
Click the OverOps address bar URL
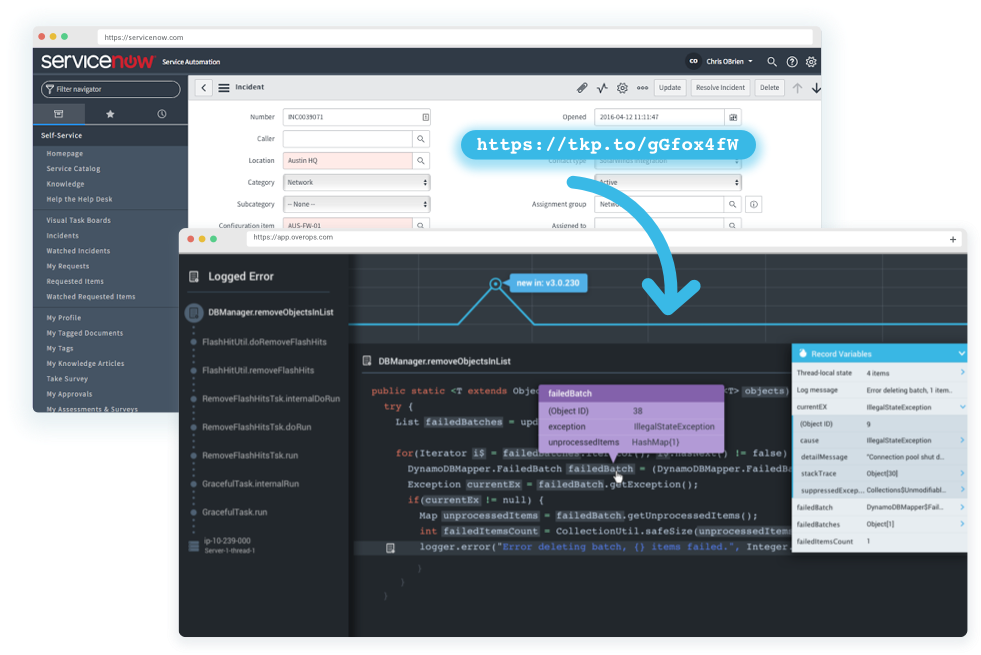click(293, 238)
